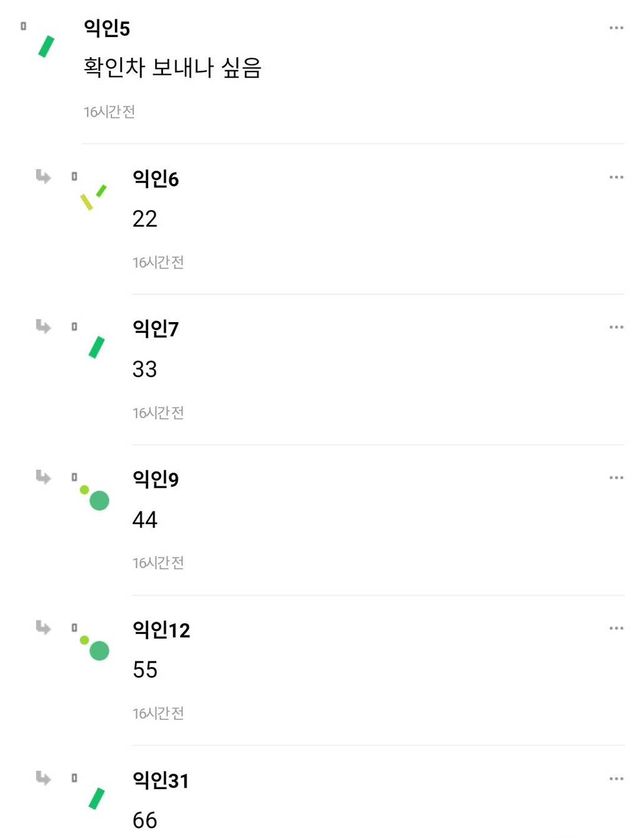Click the username 익인12
This screenshot has width=640, height=838.
tap(161, 630)
